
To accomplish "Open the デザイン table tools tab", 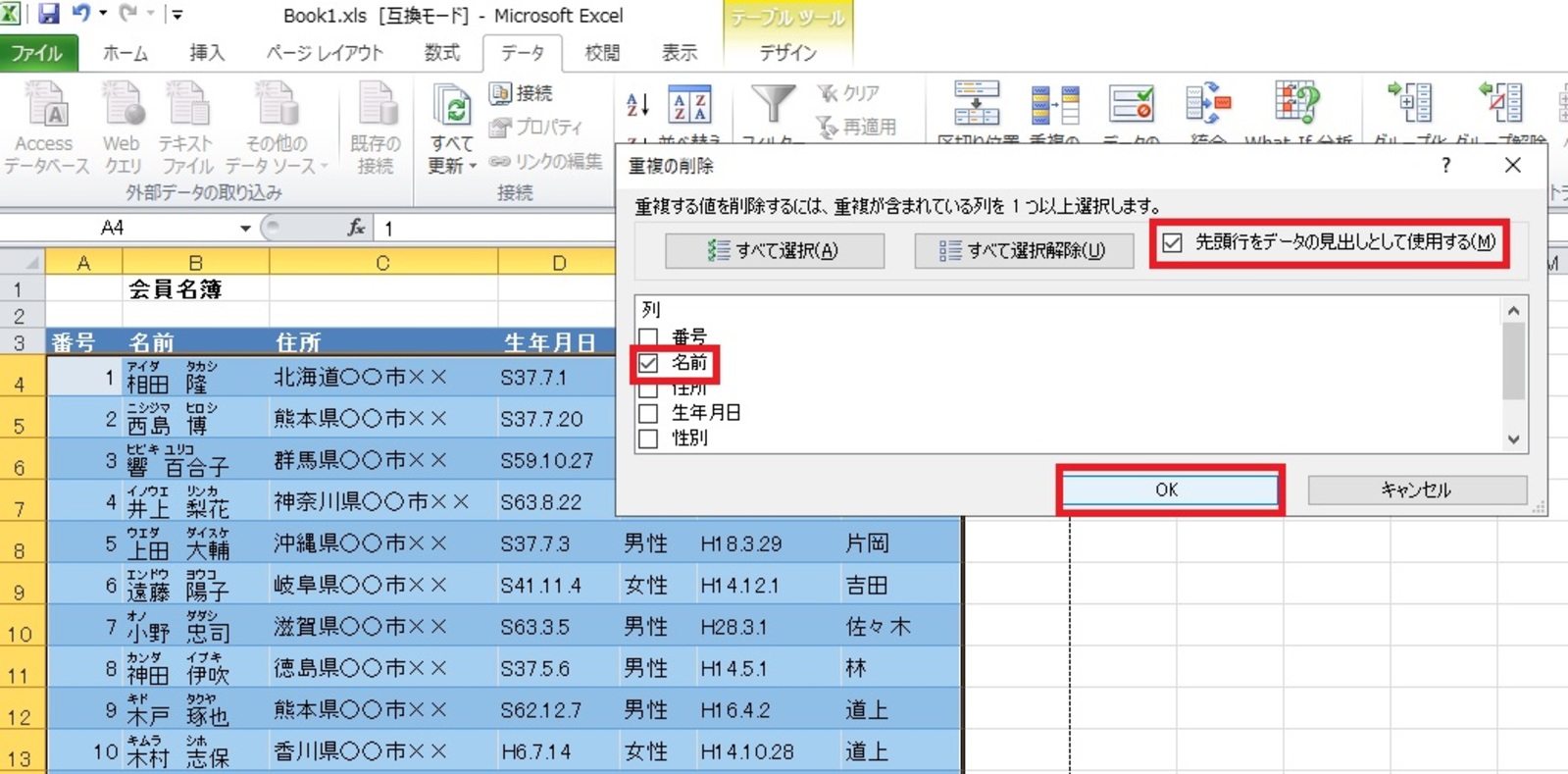I will tap(787, 53).
